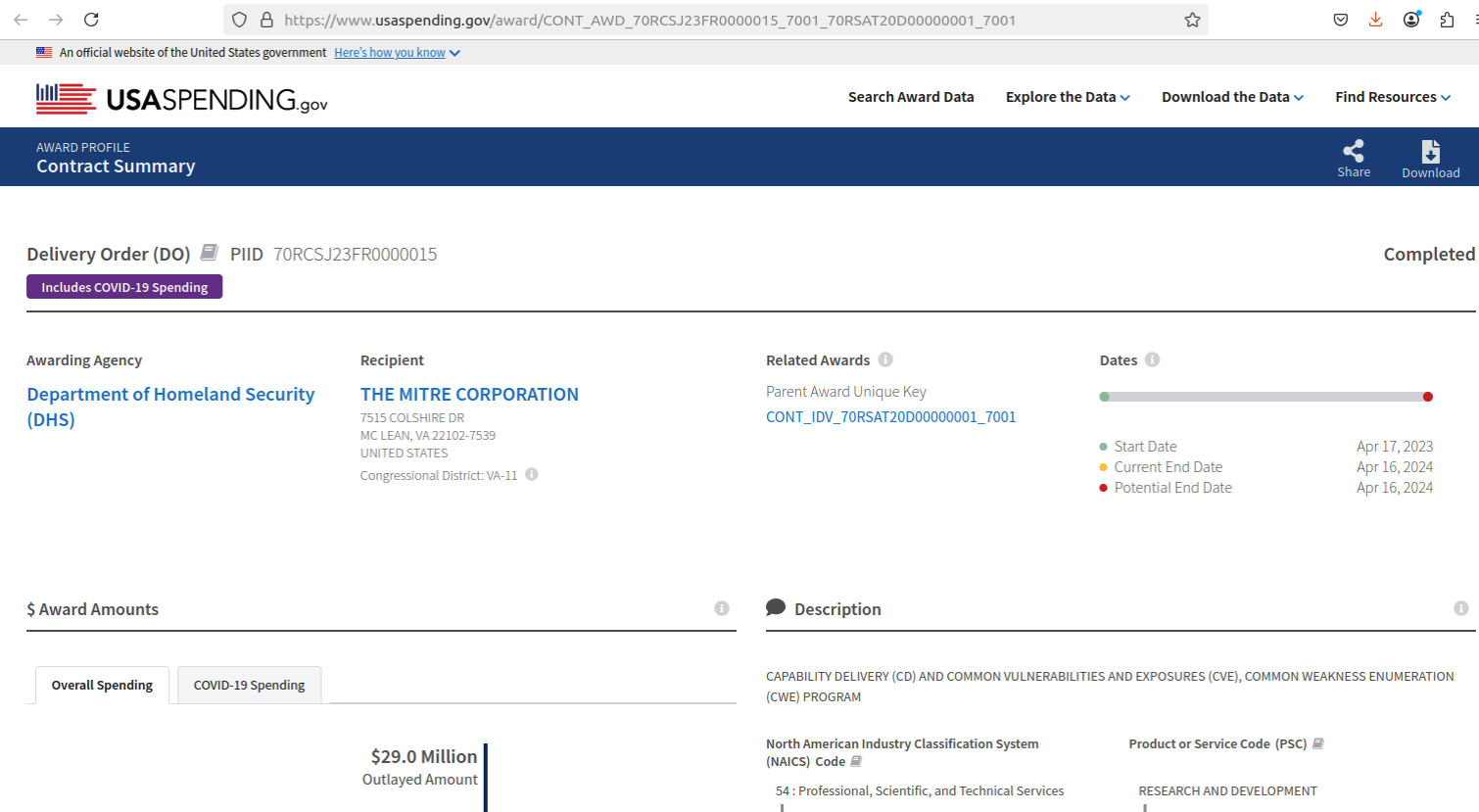Expand 'Here's how you know' banner
This screenshot has height=812, width=1479.
(x=397, y=53)
